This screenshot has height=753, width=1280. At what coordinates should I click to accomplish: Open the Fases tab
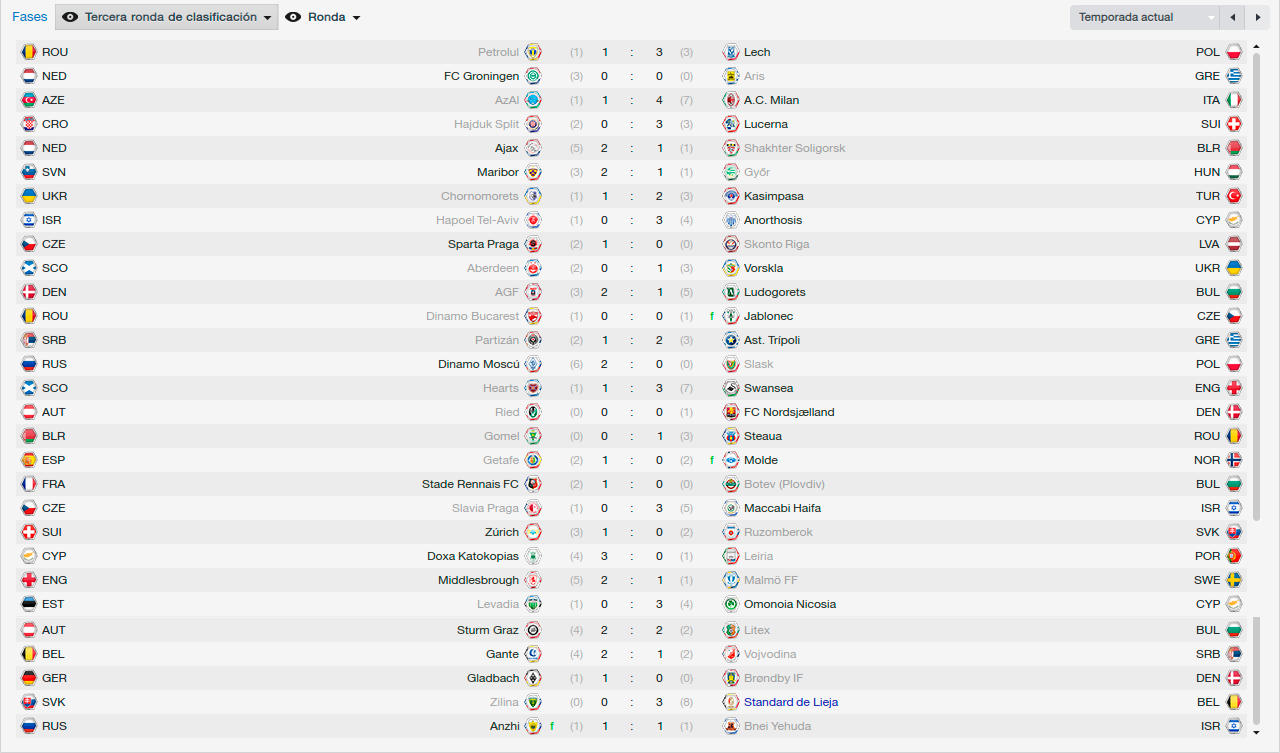tap(30, 17)
